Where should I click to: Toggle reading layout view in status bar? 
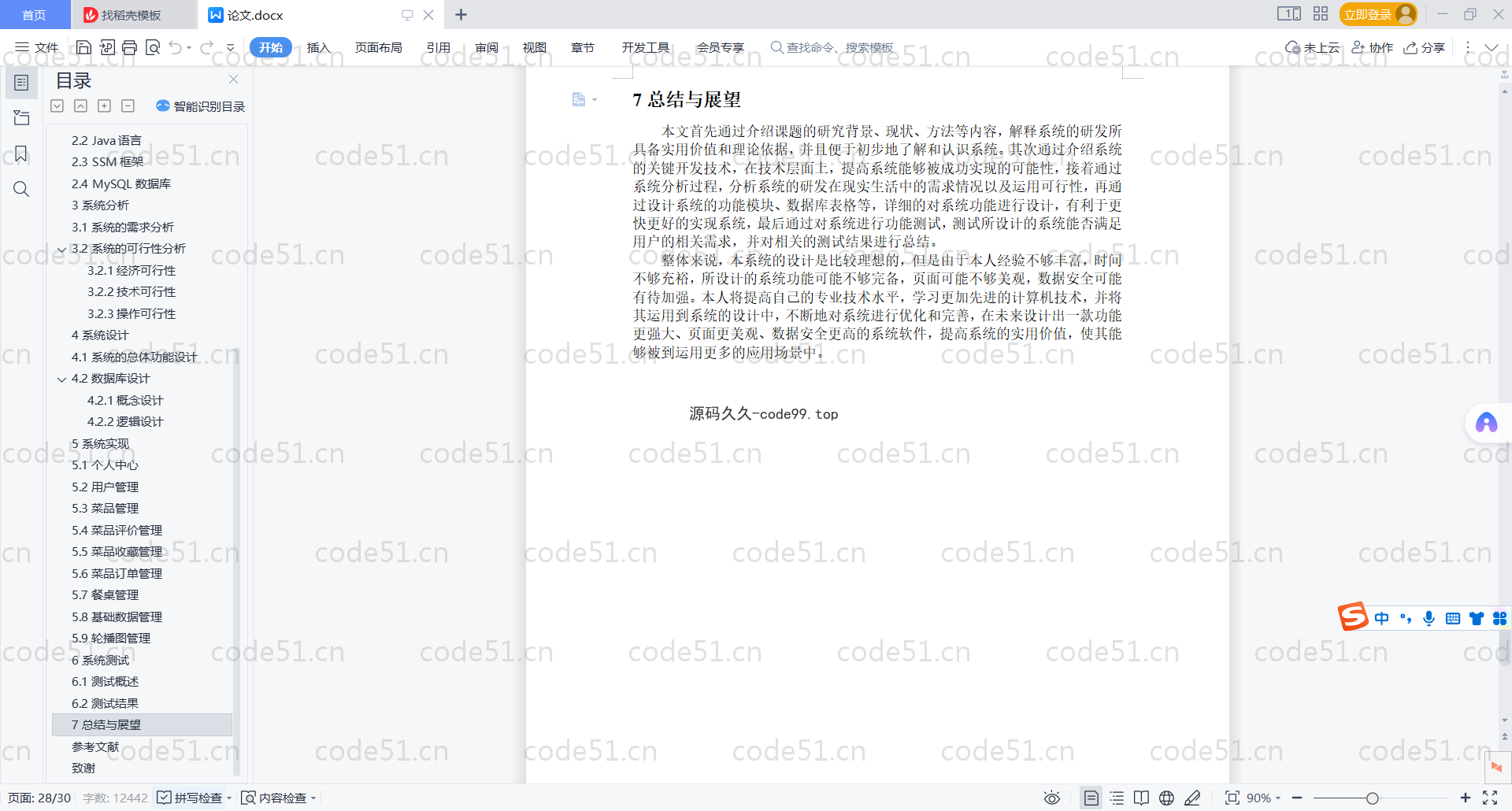1141,798
